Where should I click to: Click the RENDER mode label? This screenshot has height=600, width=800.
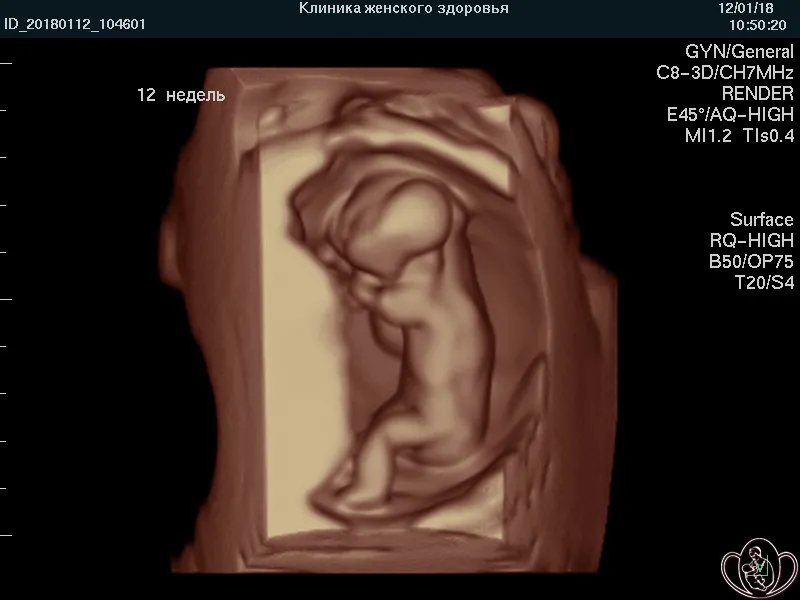click(x=758, y=93)
